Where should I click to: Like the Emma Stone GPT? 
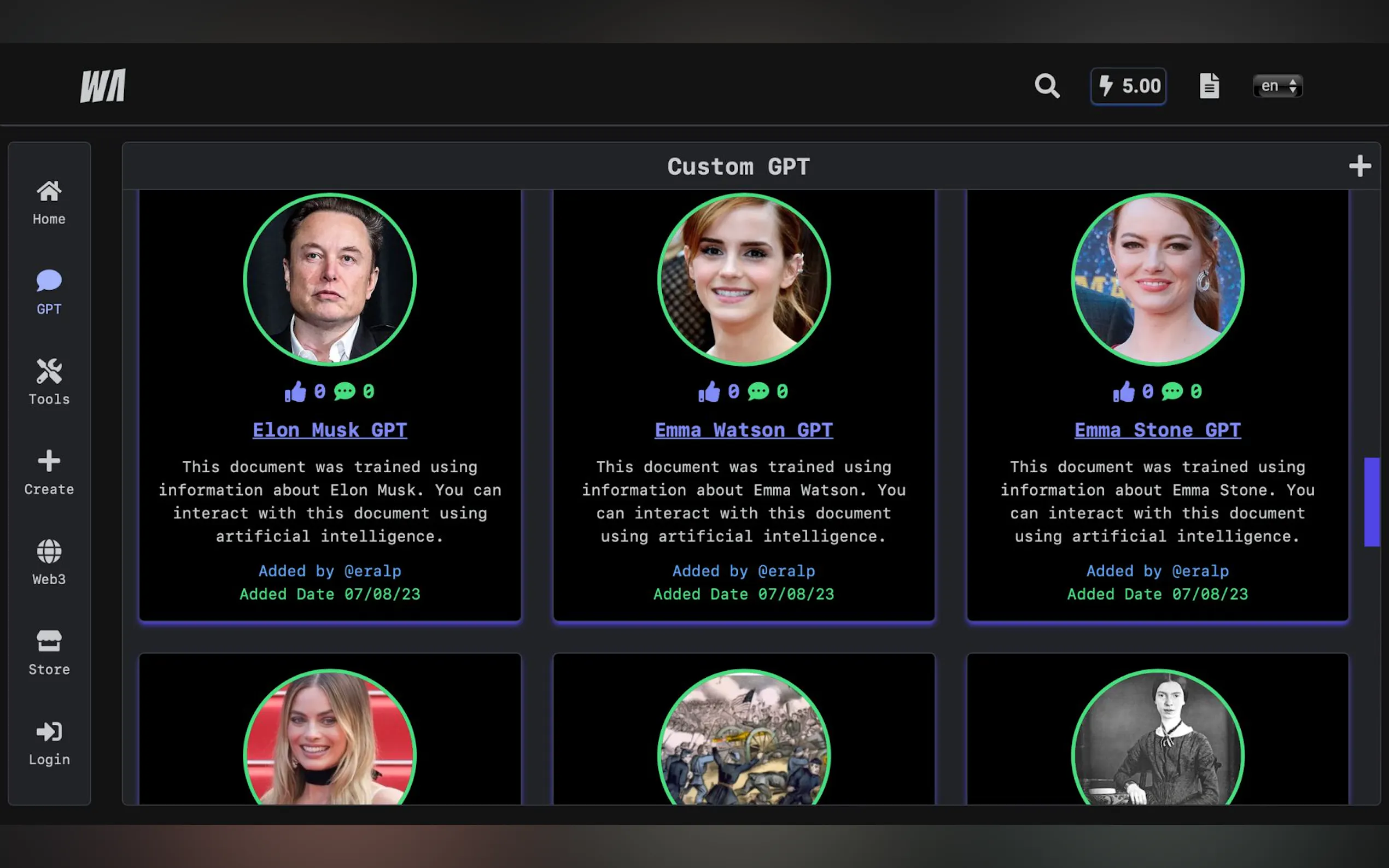(x=1125, y=391)
